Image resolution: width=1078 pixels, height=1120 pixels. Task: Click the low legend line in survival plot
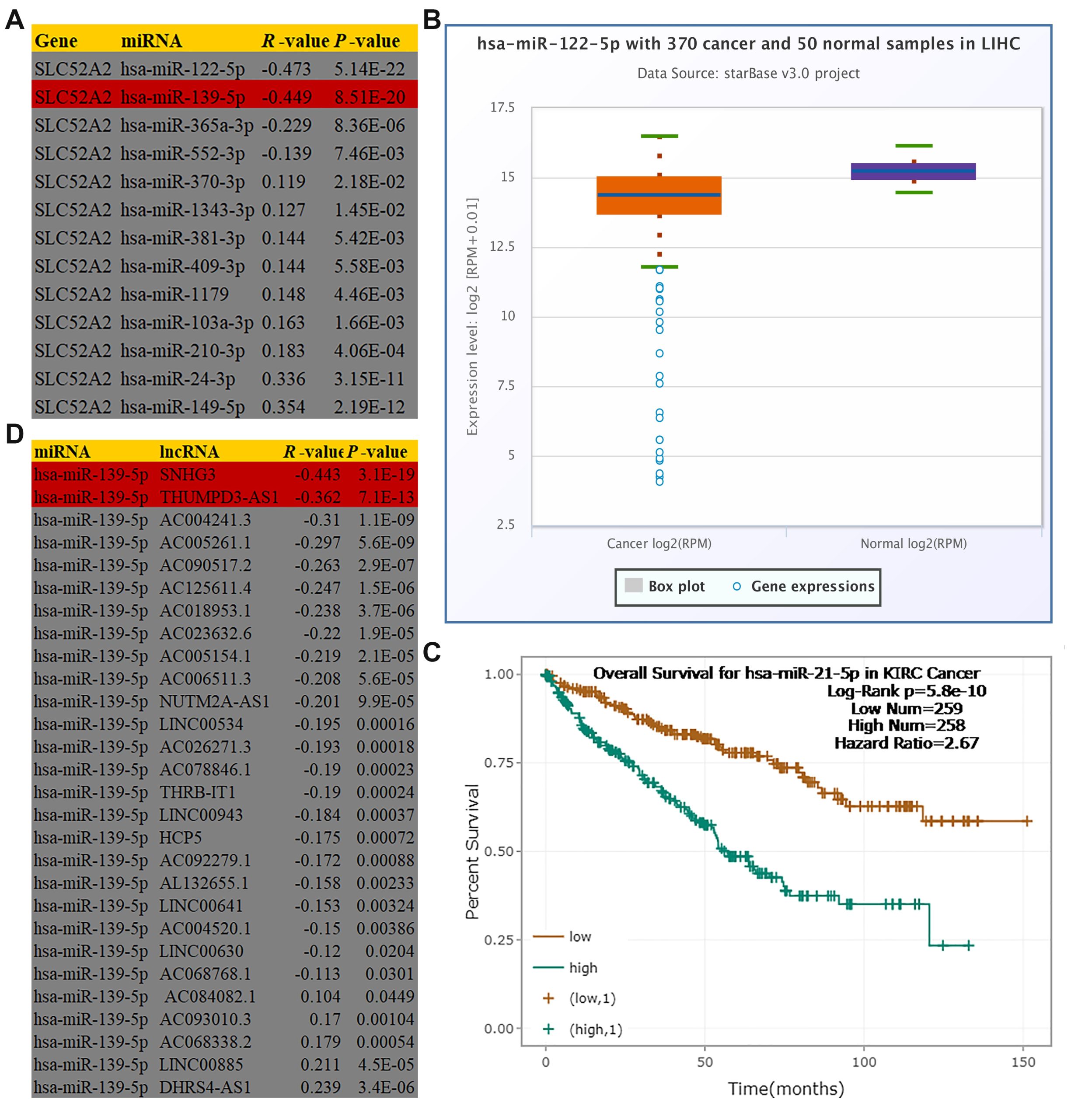click(548, 937)
